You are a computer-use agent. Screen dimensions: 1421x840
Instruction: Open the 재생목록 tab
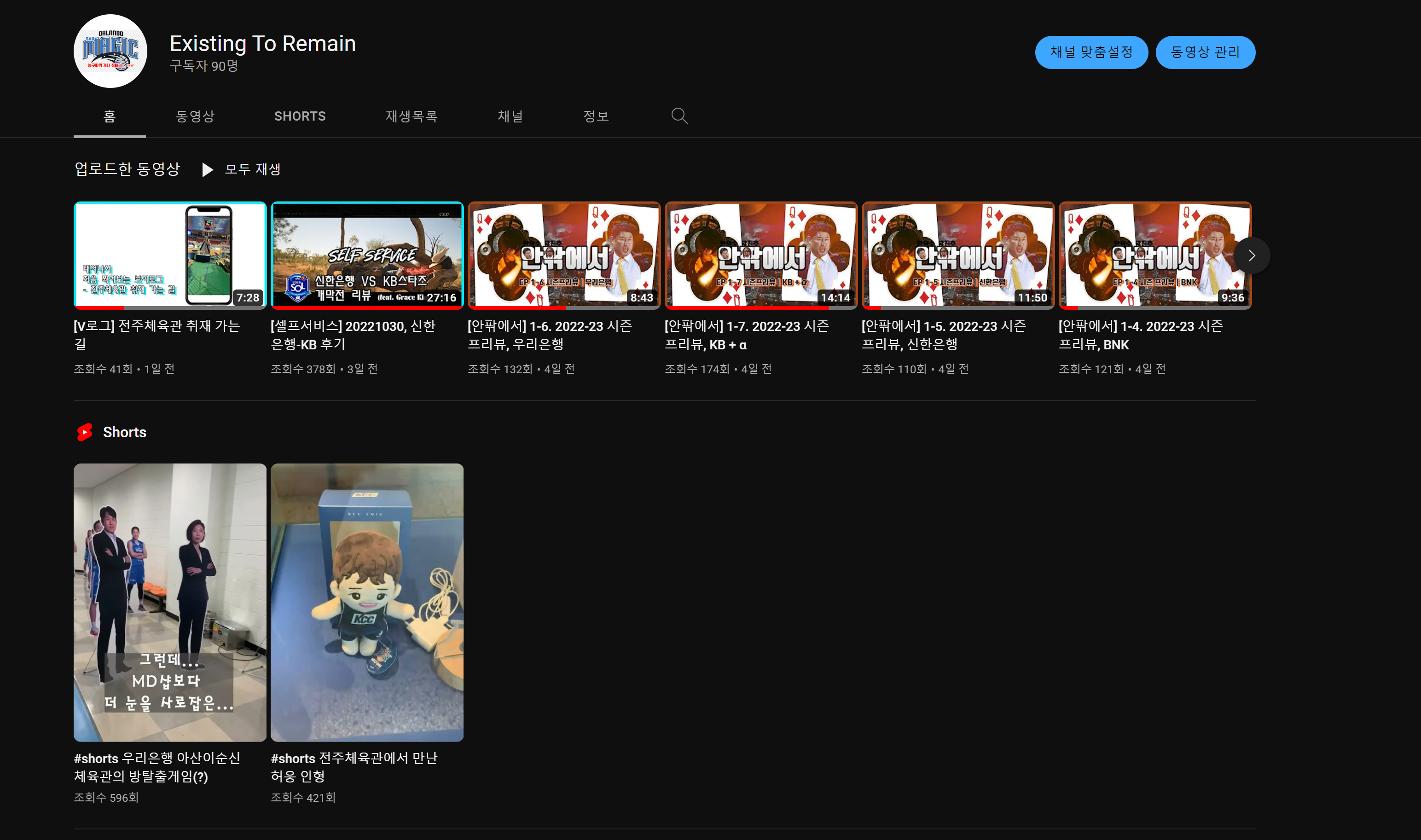(x=412, y=116)
